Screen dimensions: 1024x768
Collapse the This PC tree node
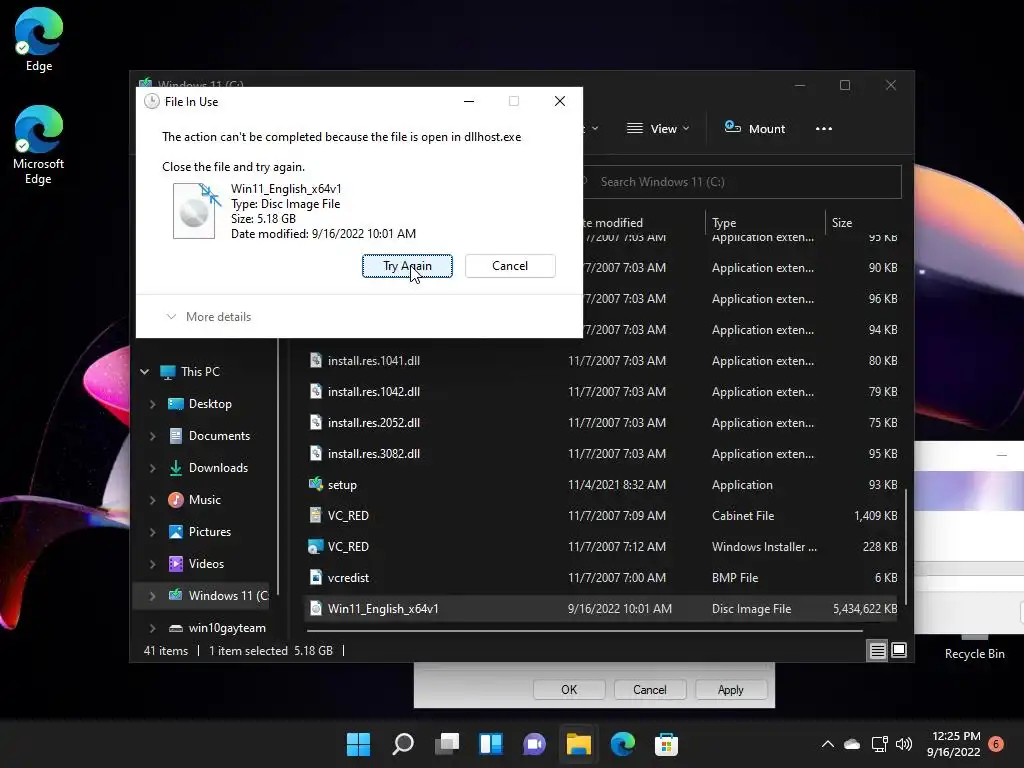click(x=144, y=372)
